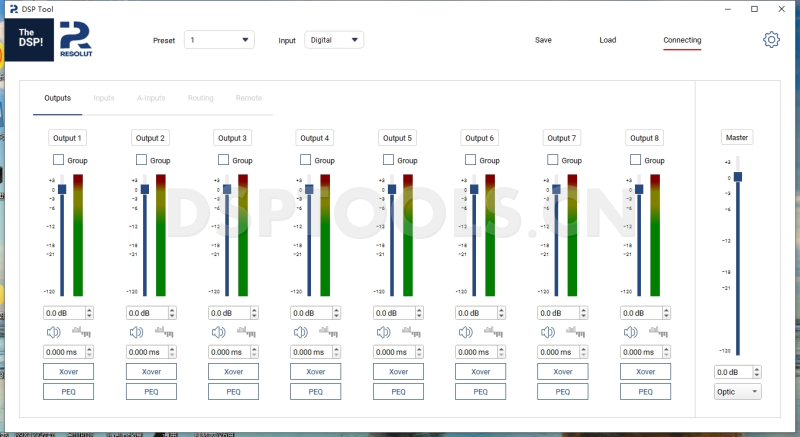Screen dimensions: 800x437
Task: Open the Optic dropdown under Master
Action: point(737,391)
